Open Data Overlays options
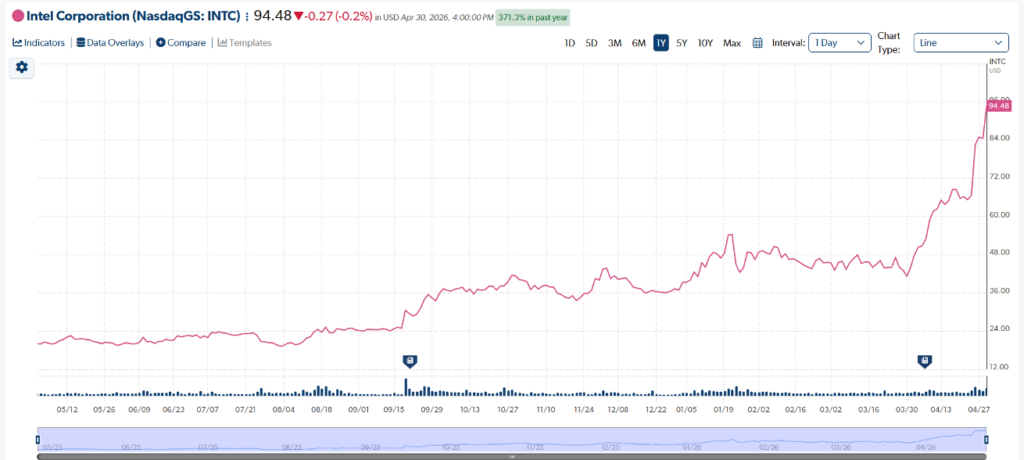 110,42
